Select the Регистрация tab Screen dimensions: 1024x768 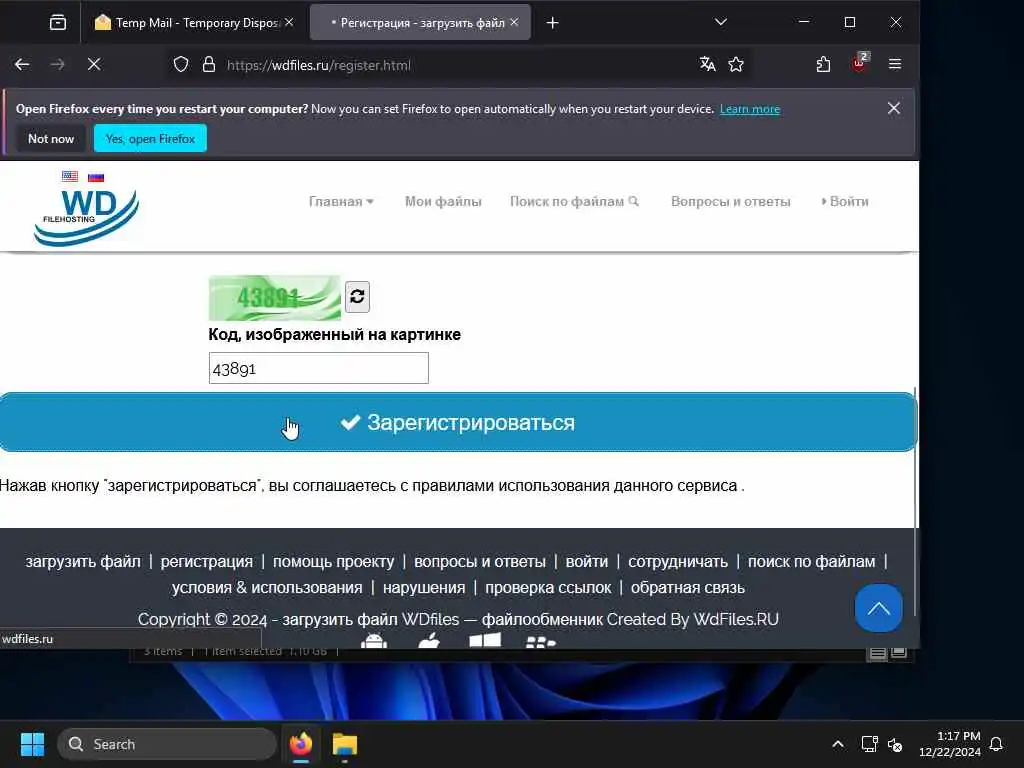(x=420, y=23)
